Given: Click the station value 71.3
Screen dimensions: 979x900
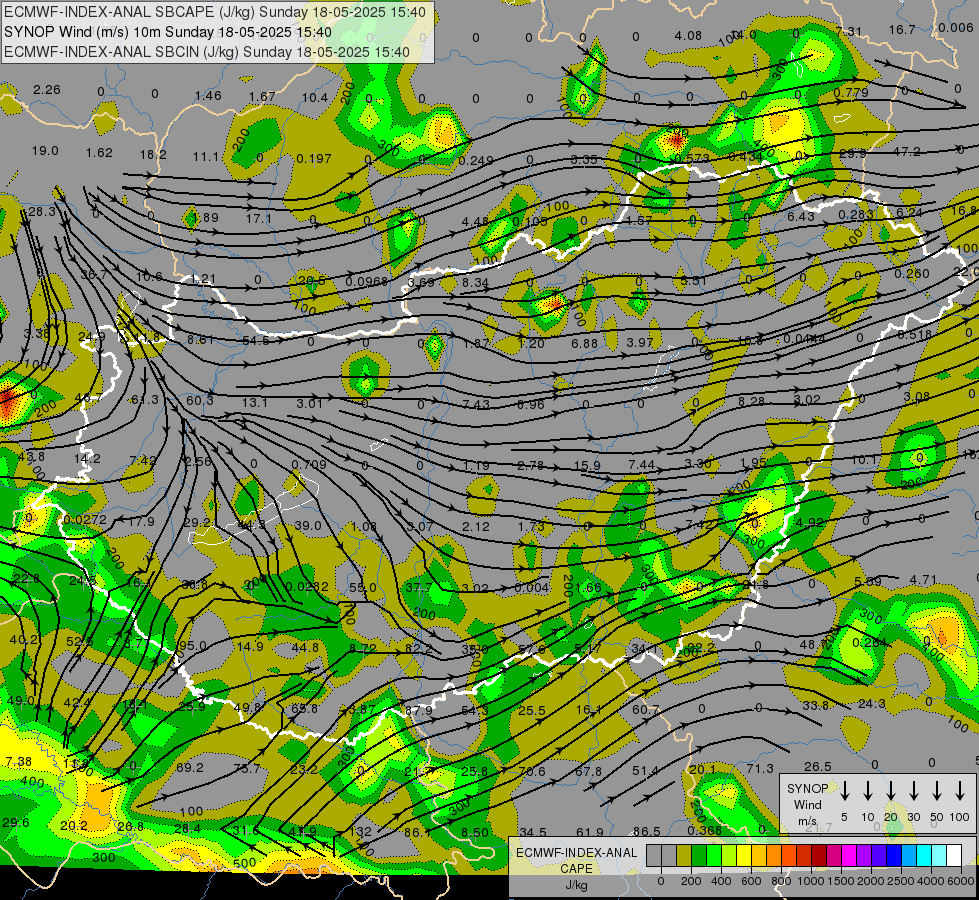Looking at the screenshot, I should click(x=760, y=769).
